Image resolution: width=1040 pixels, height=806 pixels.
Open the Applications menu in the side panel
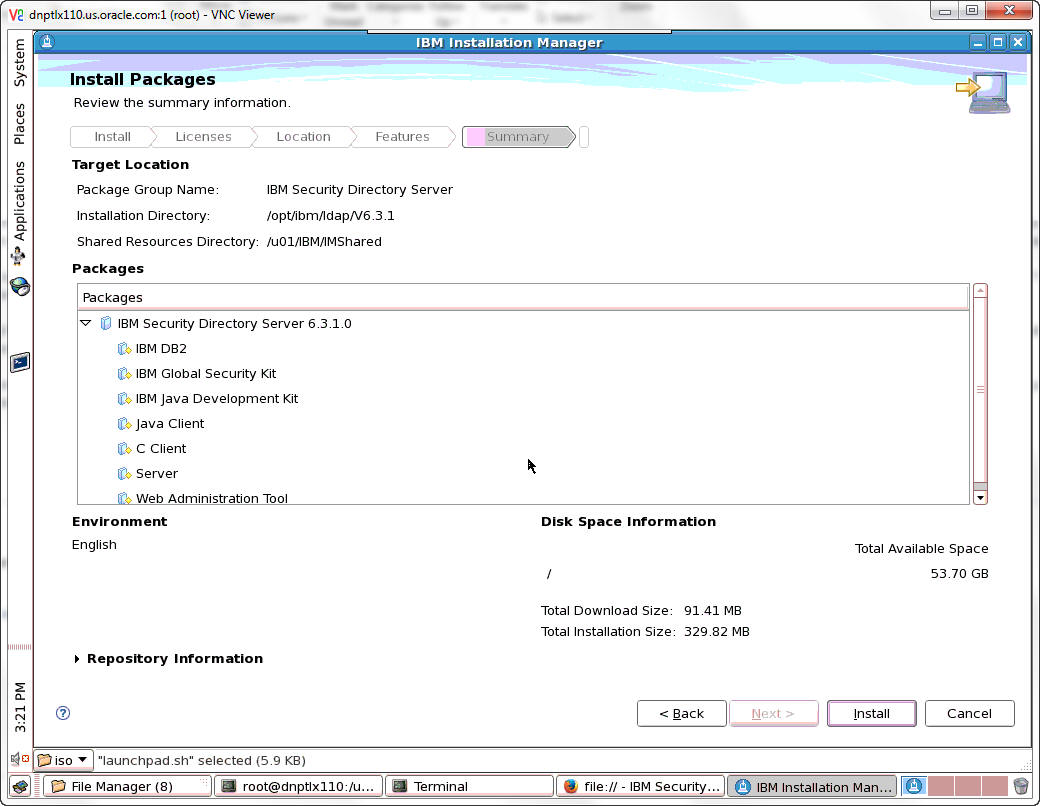point(19,212)
